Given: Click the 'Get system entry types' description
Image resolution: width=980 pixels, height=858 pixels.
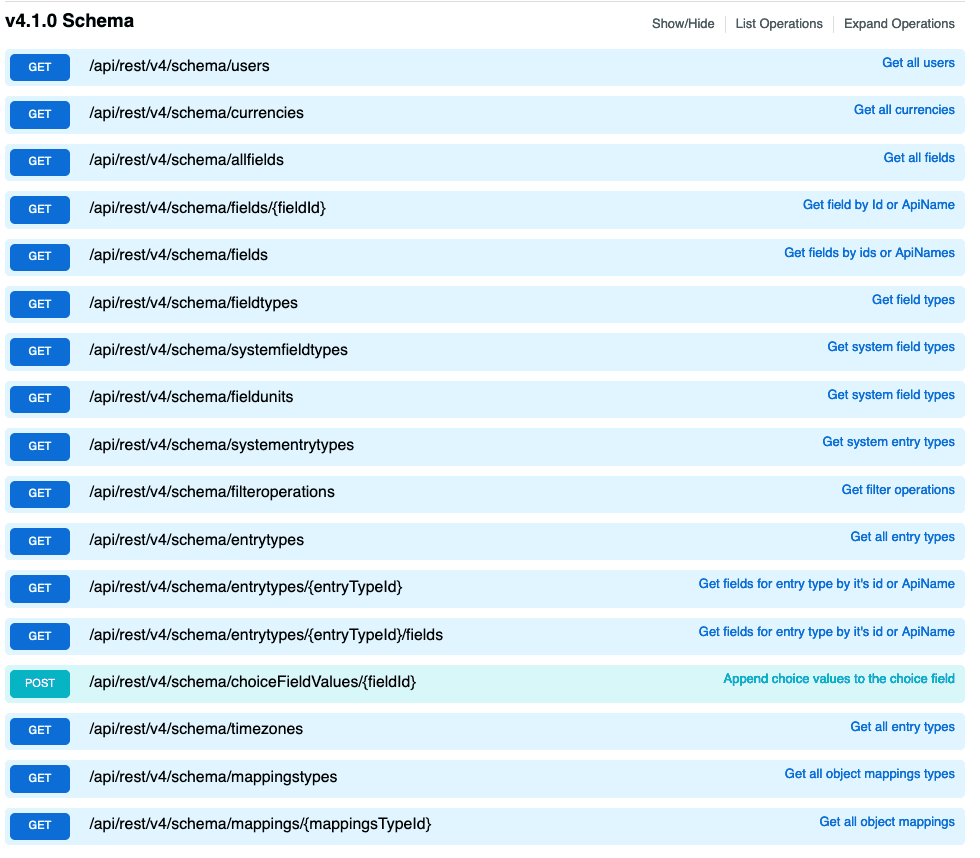Looking at the screenshot, I should 888,441.
